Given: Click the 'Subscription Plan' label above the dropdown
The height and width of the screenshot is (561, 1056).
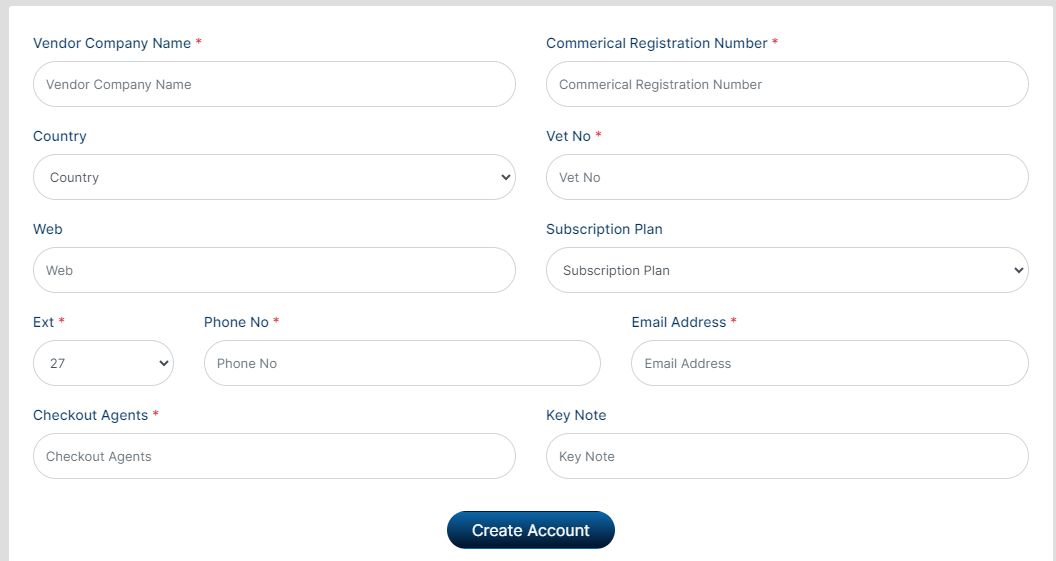Looking at the screenshot, I should tap(604, 230).
